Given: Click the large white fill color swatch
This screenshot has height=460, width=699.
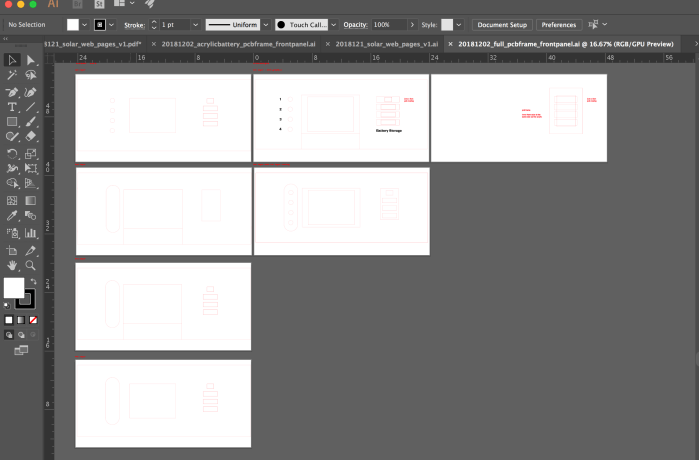Looking at the screenshot, I should pos(13,289).
